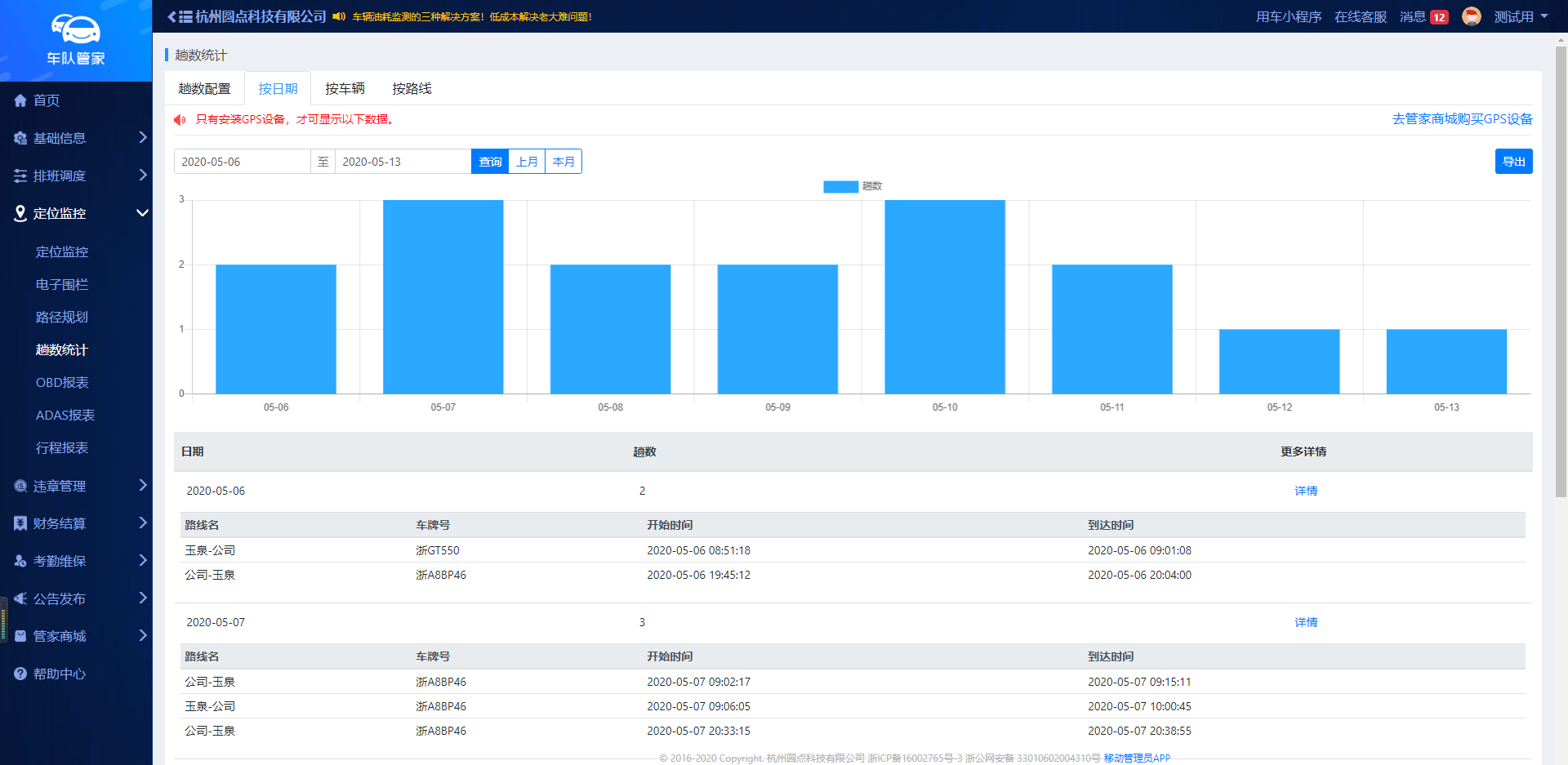Expand the 基础信息 menu chevron
The image size is (1568, 765).
pyautogui.click(x=143, y=138)
